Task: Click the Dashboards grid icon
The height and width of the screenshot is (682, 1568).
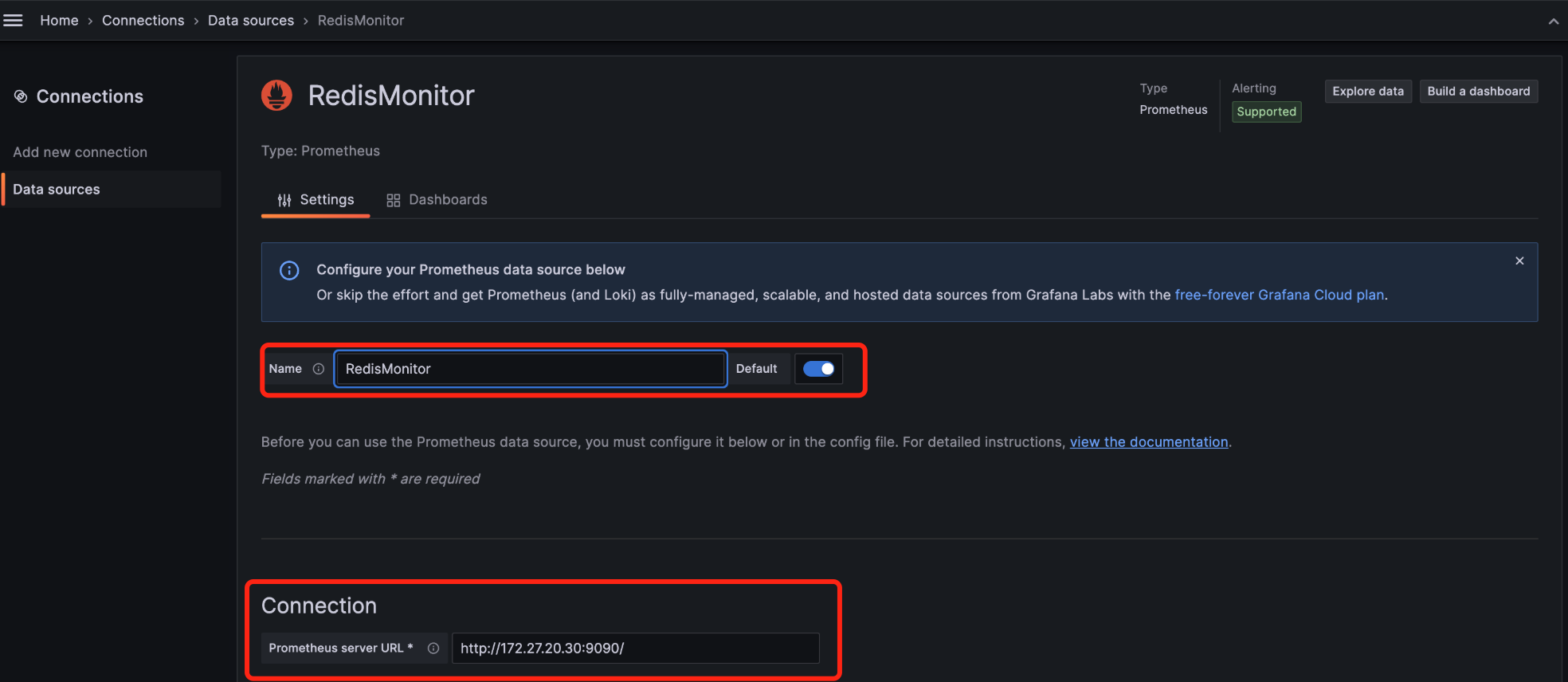Action: (x=393, y=200)
